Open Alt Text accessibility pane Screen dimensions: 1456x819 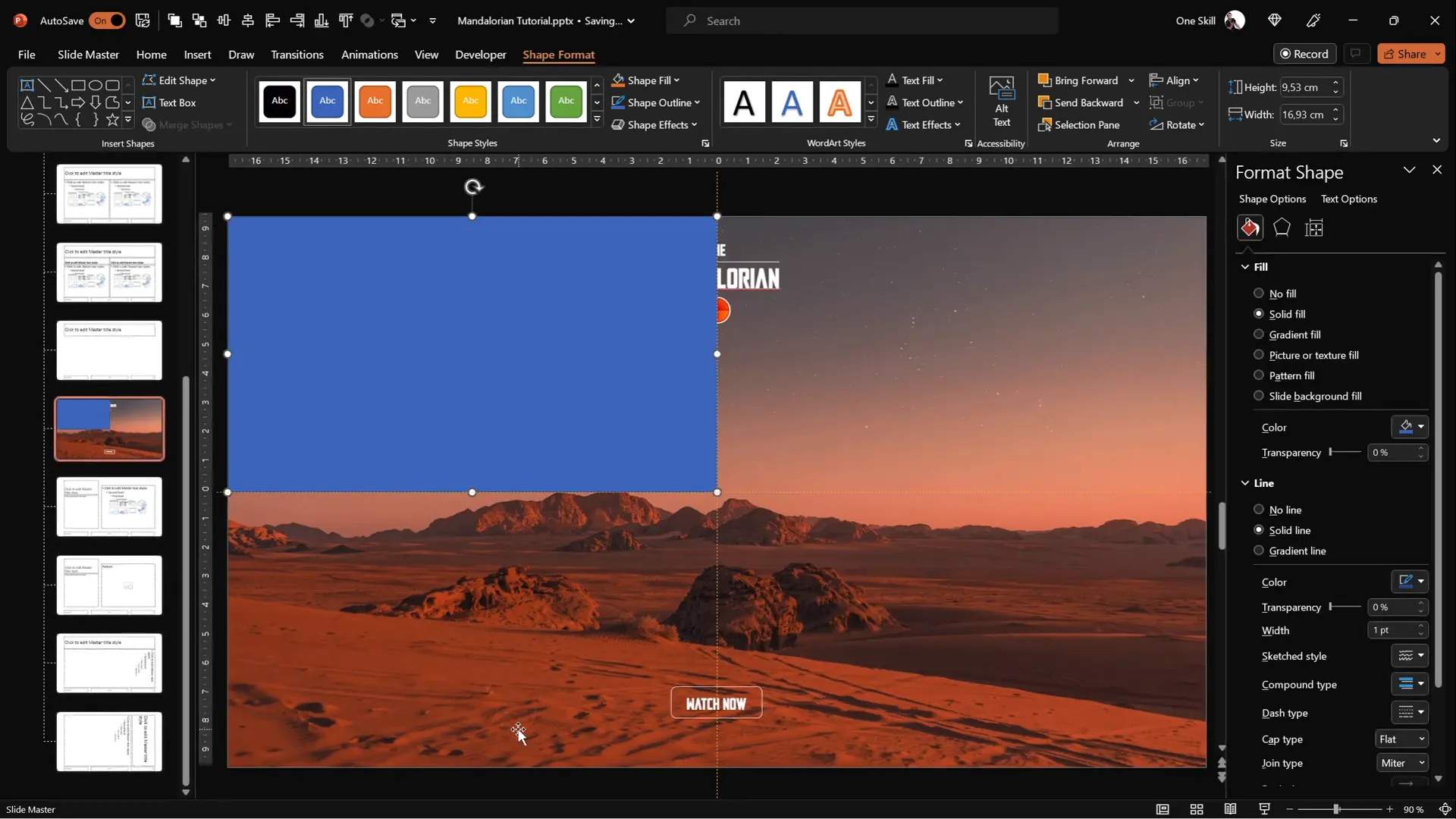(x=1002, y=102)
